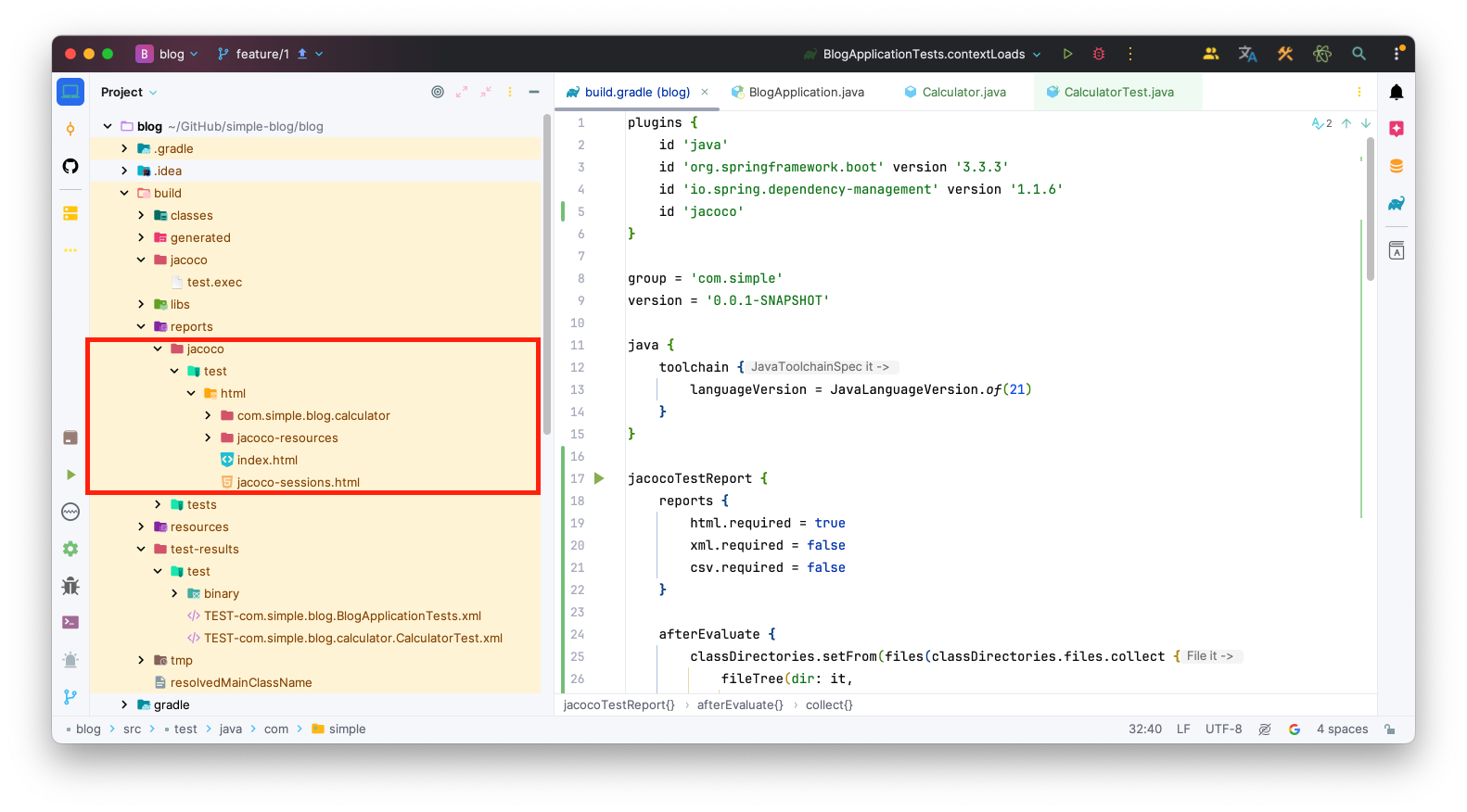The height and width of the screenshot is (812, 1467).
Task: Open the Run tool window
Action: pos(70,475)
